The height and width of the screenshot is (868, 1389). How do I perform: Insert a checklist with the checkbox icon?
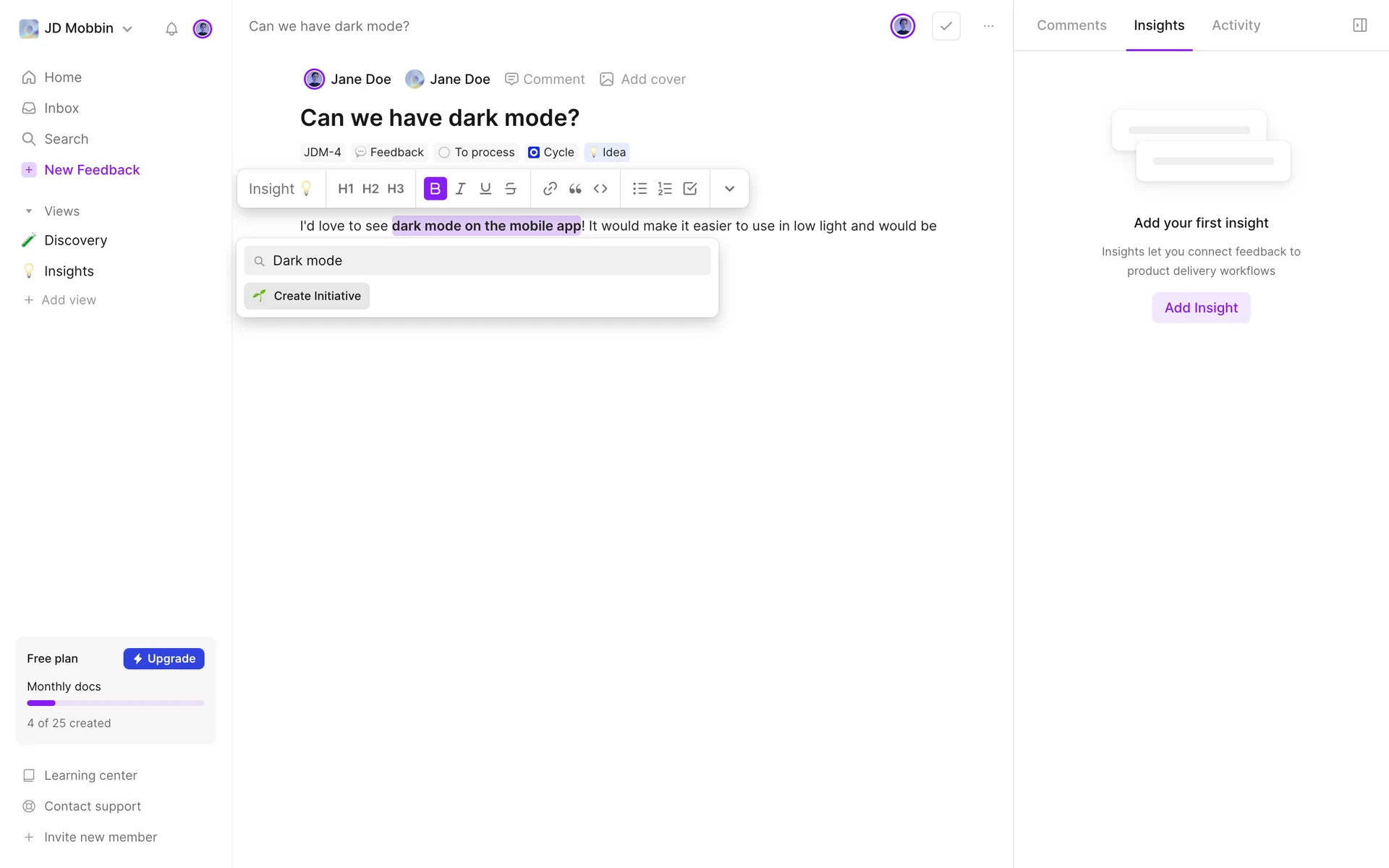coord(690,189)
